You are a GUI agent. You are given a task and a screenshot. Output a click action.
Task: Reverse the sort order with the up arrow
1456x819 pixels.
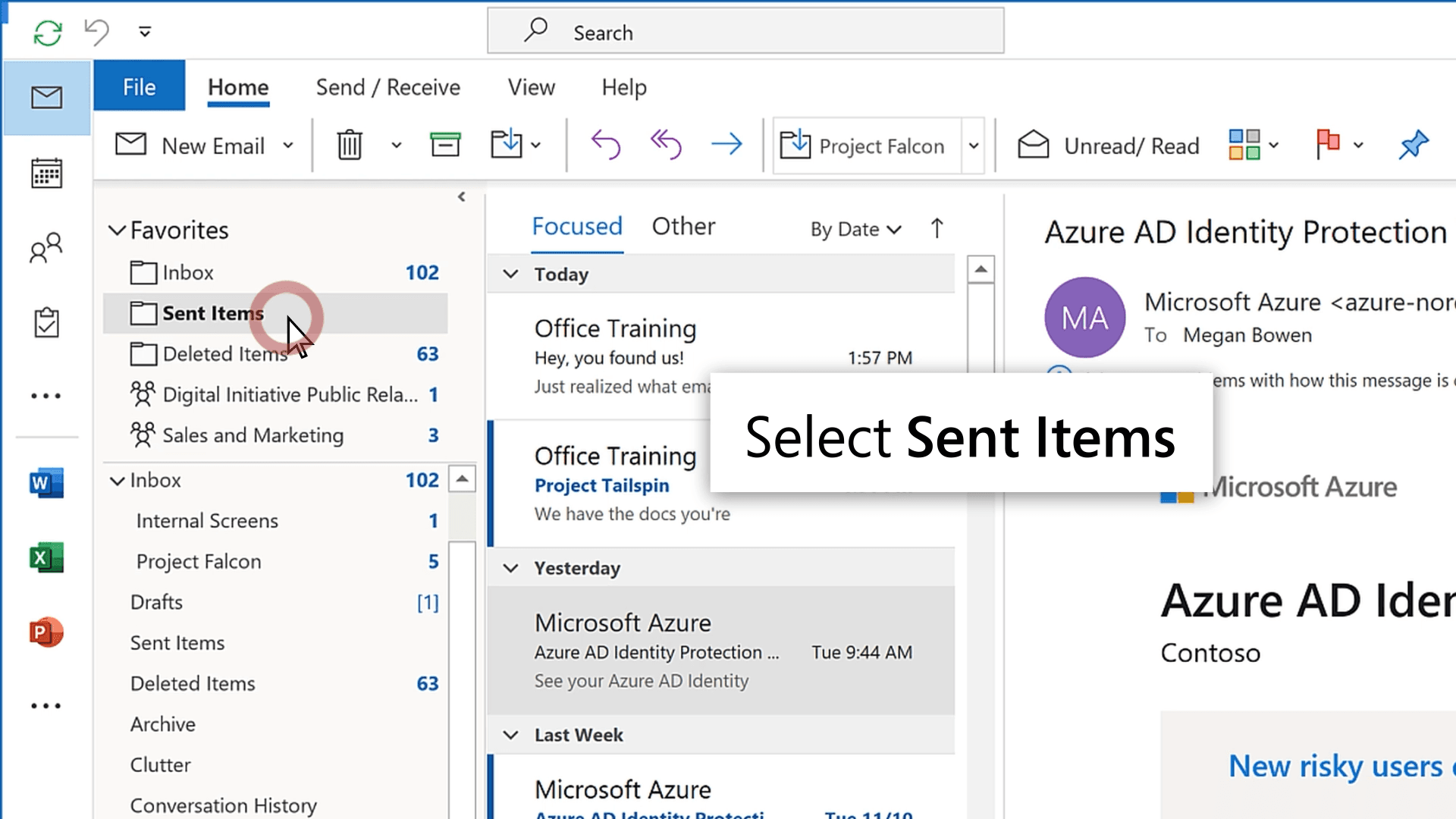click(x=937, y=228)
